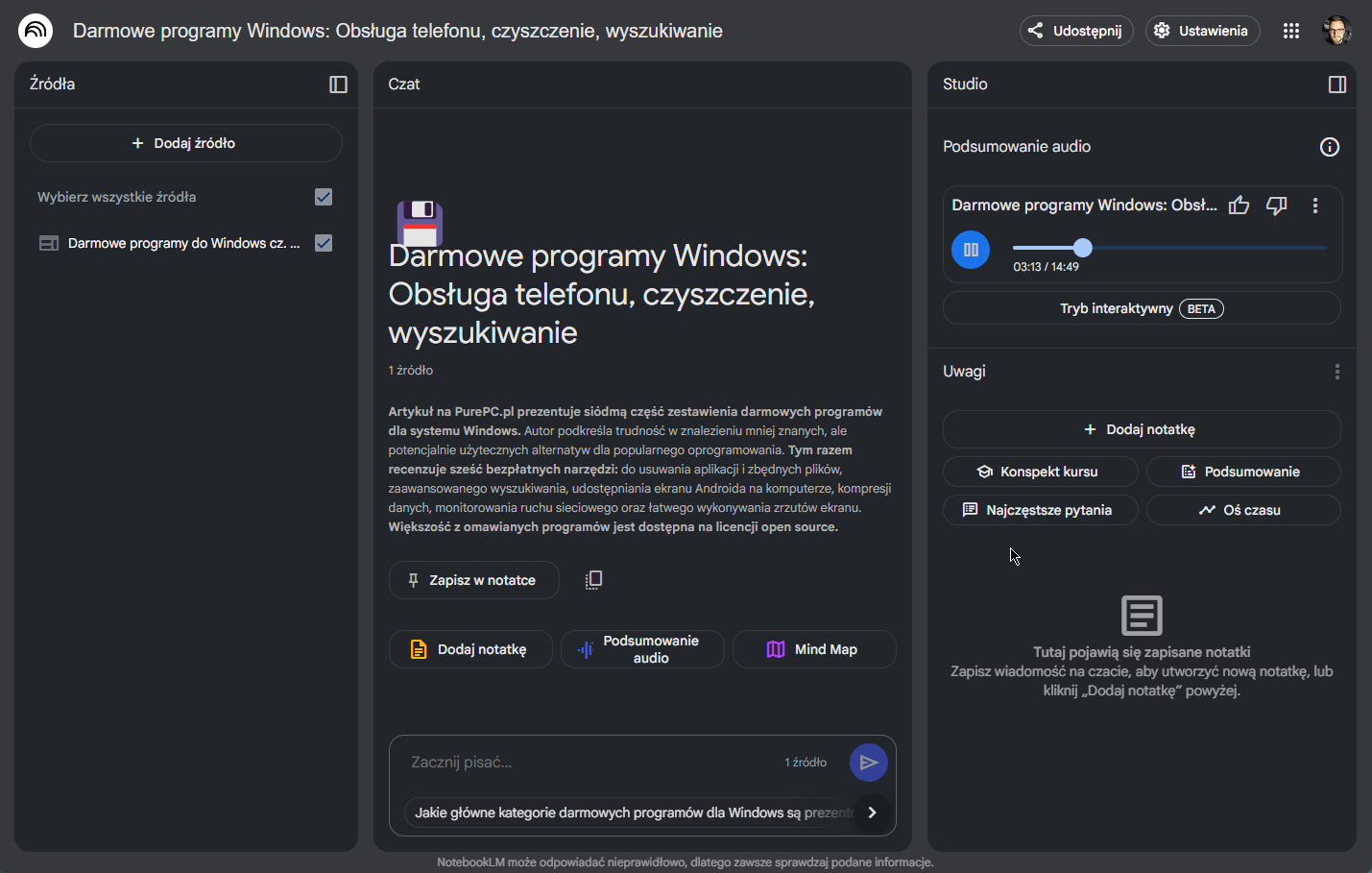Give thumbs down to audio summary
This screenshot has width=1372, height=873.
1276,206
